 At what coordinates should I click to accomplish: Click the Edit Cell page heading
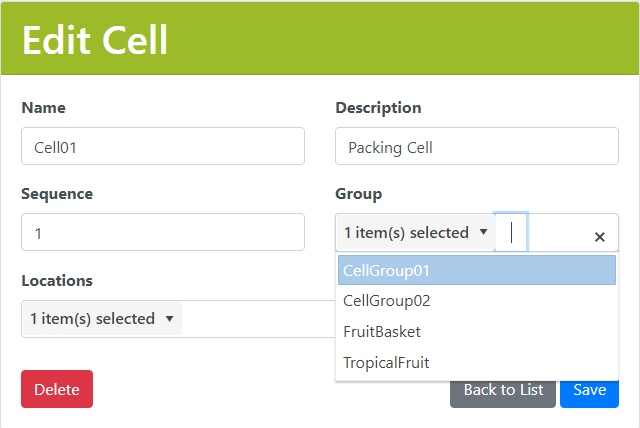coord(95,40)
